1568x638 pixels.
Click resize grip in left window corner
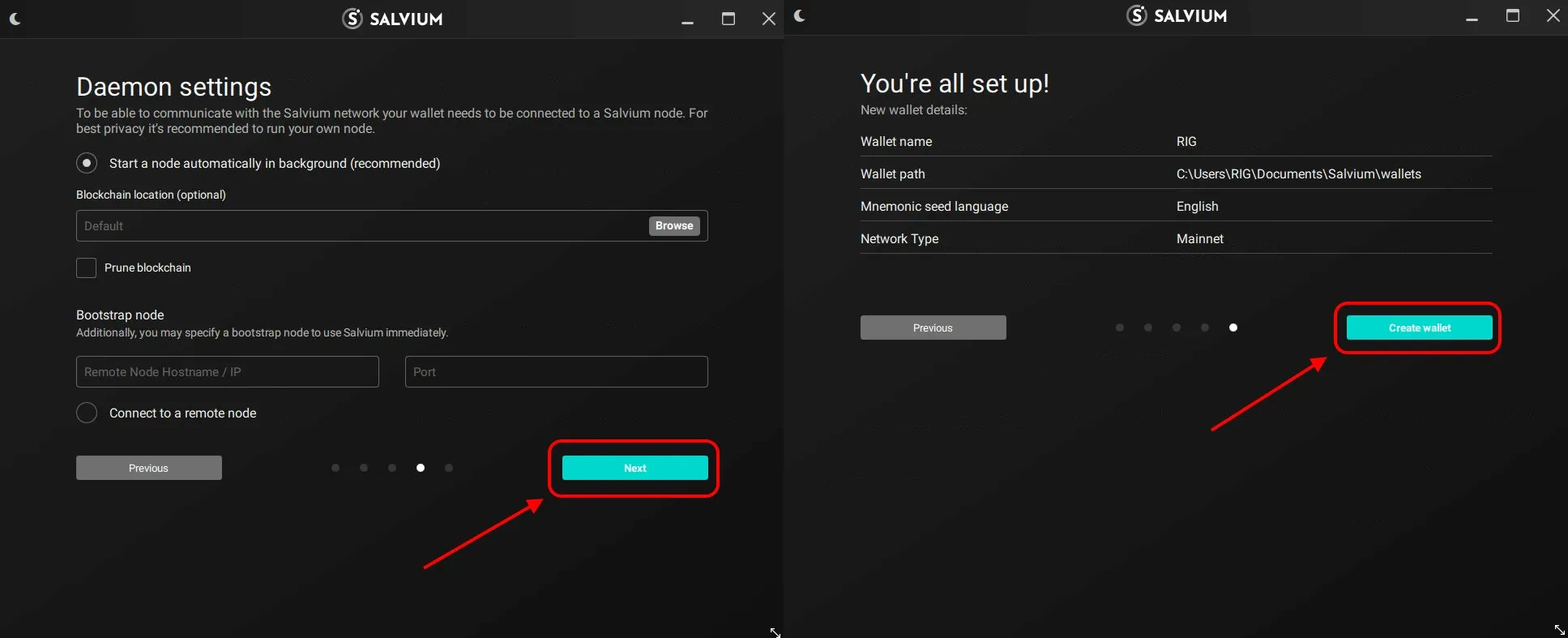click(x=775, y=632)
